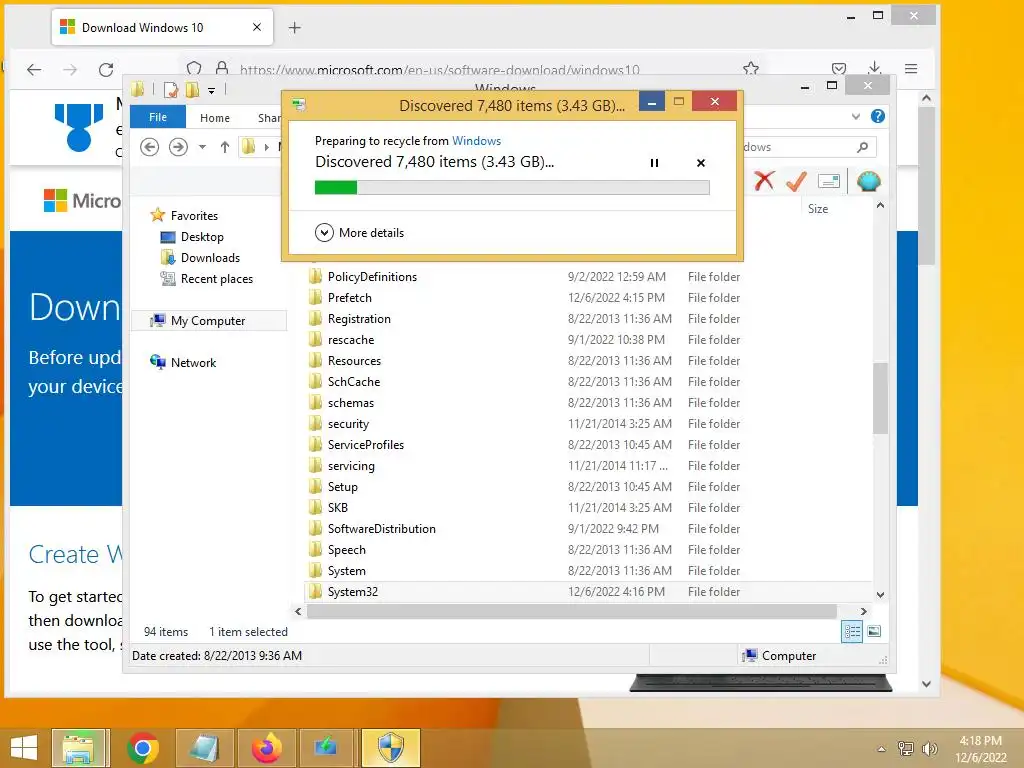The image size is (1024, 768).
Task: Click the red X delete icon
Action: pyautogui.click(x=763, y=181)
